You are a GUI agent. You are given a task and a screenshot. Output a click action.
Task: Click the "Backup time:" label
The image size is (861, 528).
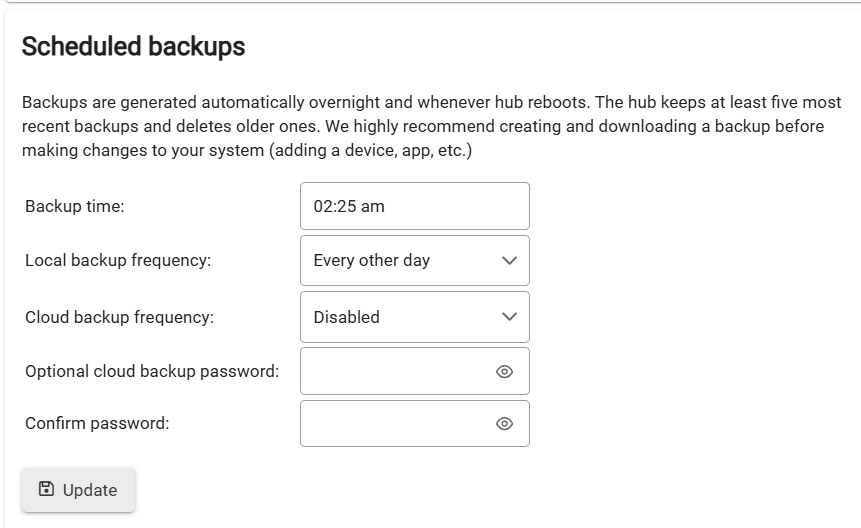[x=75, y=206]
